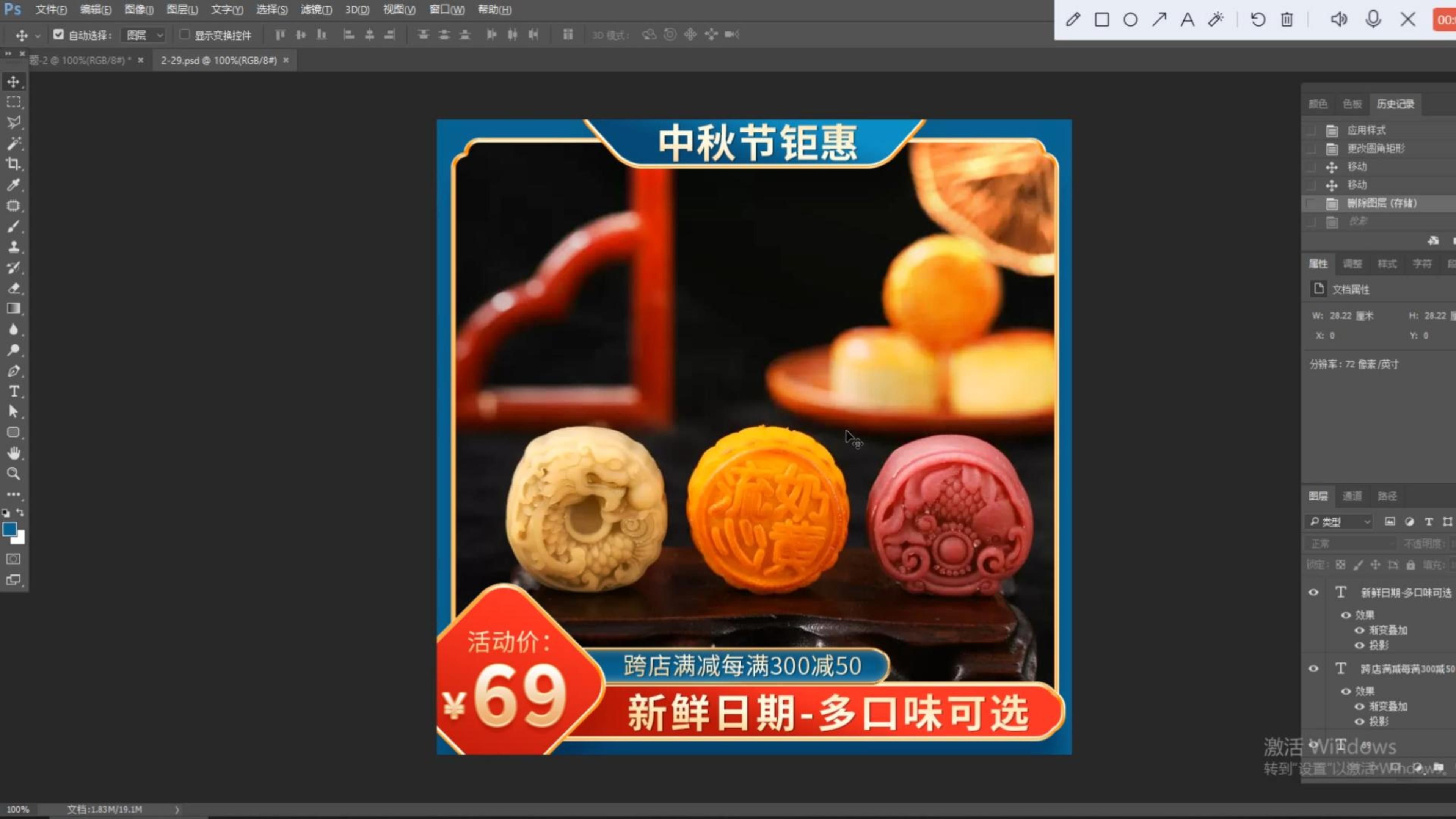1456x819 pixels.
Task: Switch to the 2-29.psd document tab
Action: (219, 60)
